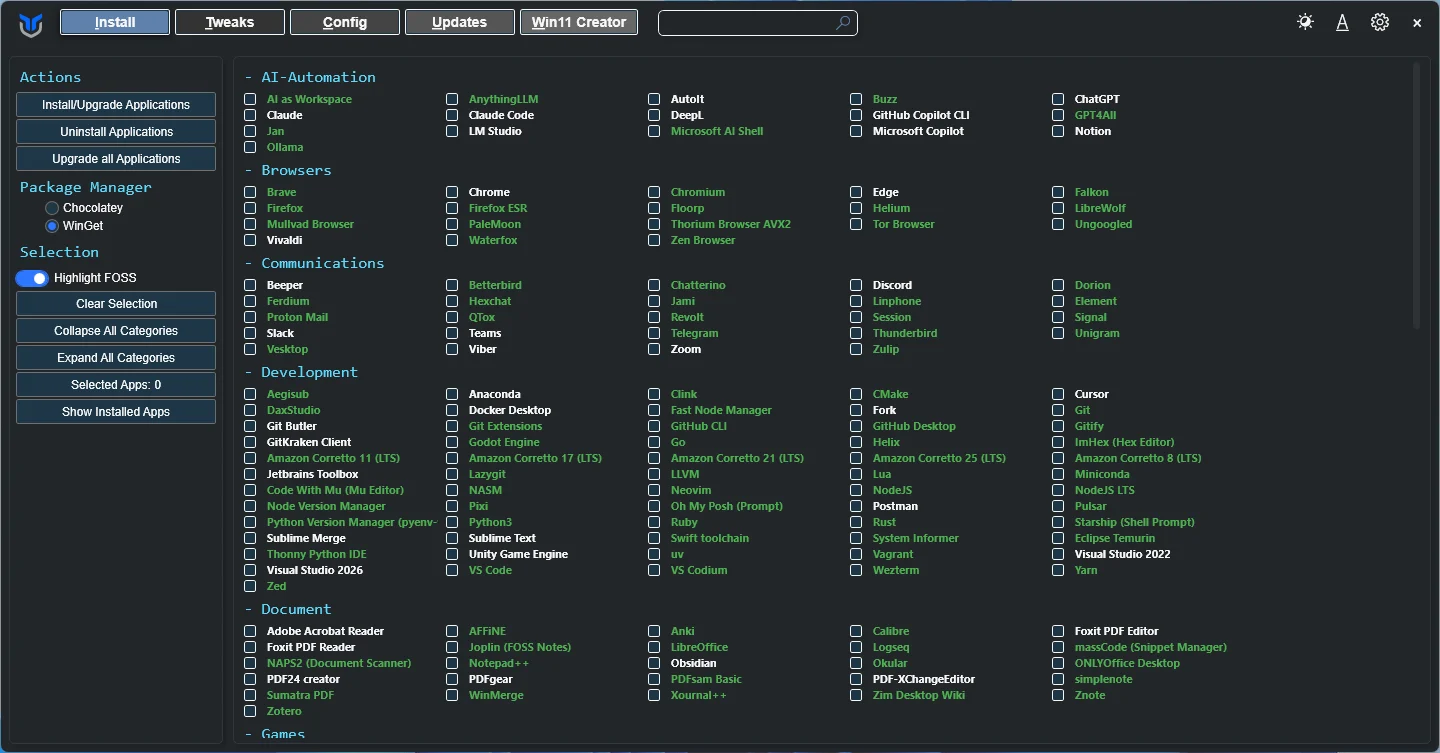Viewport: 1440px width, 753px height.
Task: Switch to the Install tab
Action: 115,22
